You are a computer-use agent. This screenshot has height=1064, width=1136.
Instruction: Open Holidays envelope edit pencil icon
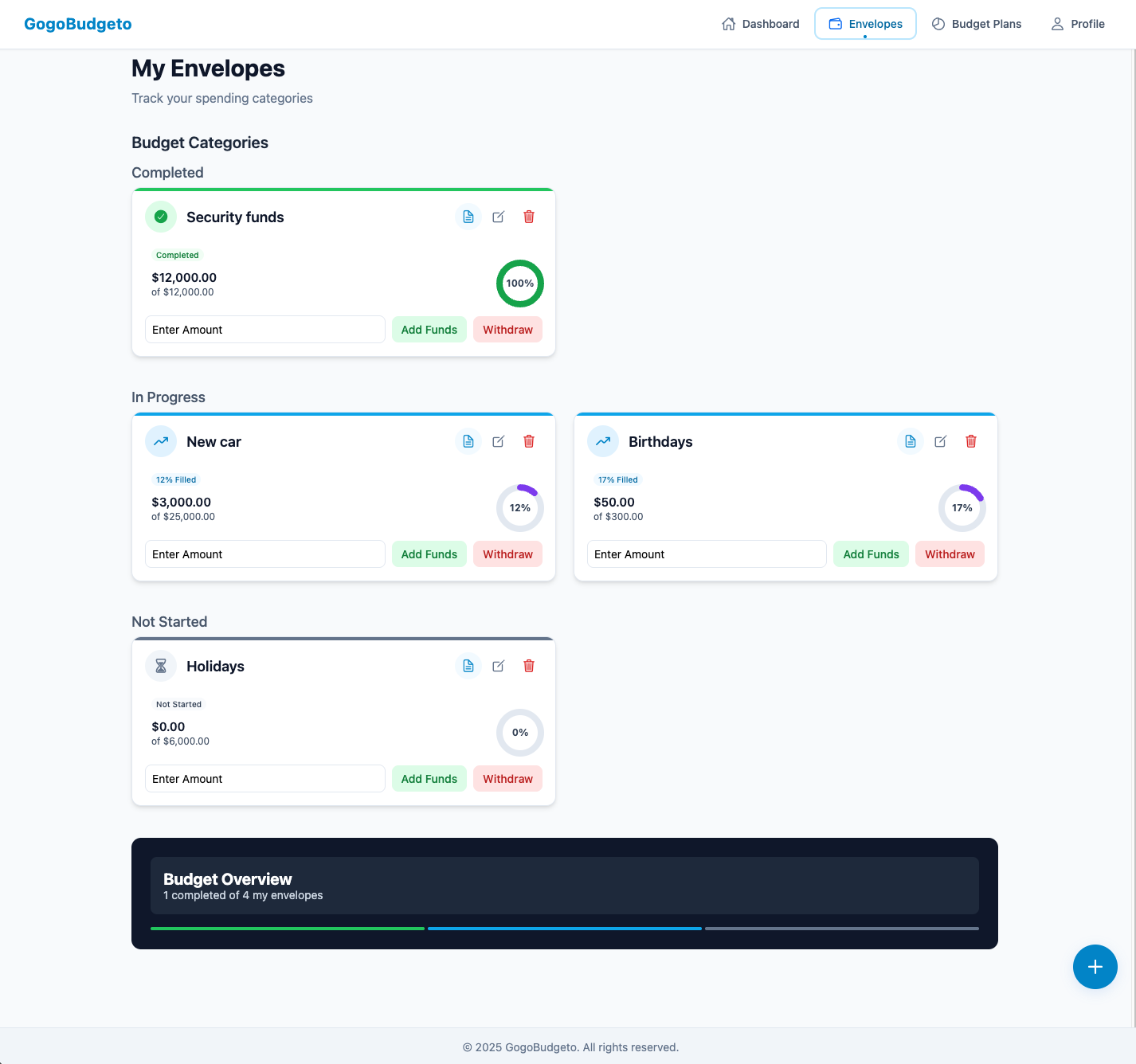tap(499, 666)
